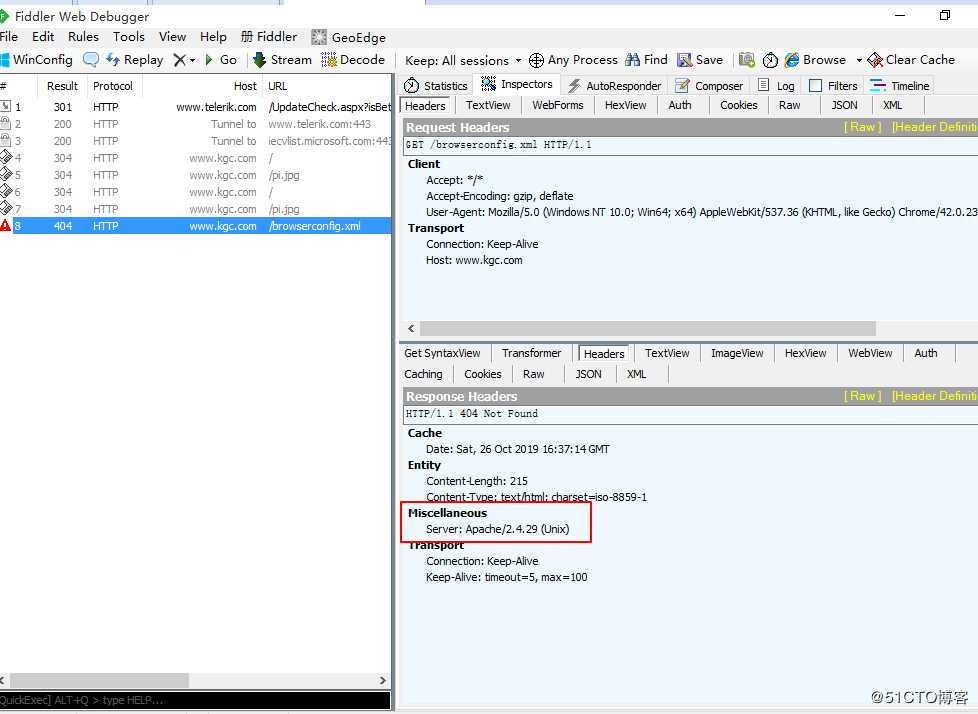Image resolution: width=978 pixels, height=714 pixels.
Task: Click the Fiddler book menu item
Action: click(x=269, y=37)
